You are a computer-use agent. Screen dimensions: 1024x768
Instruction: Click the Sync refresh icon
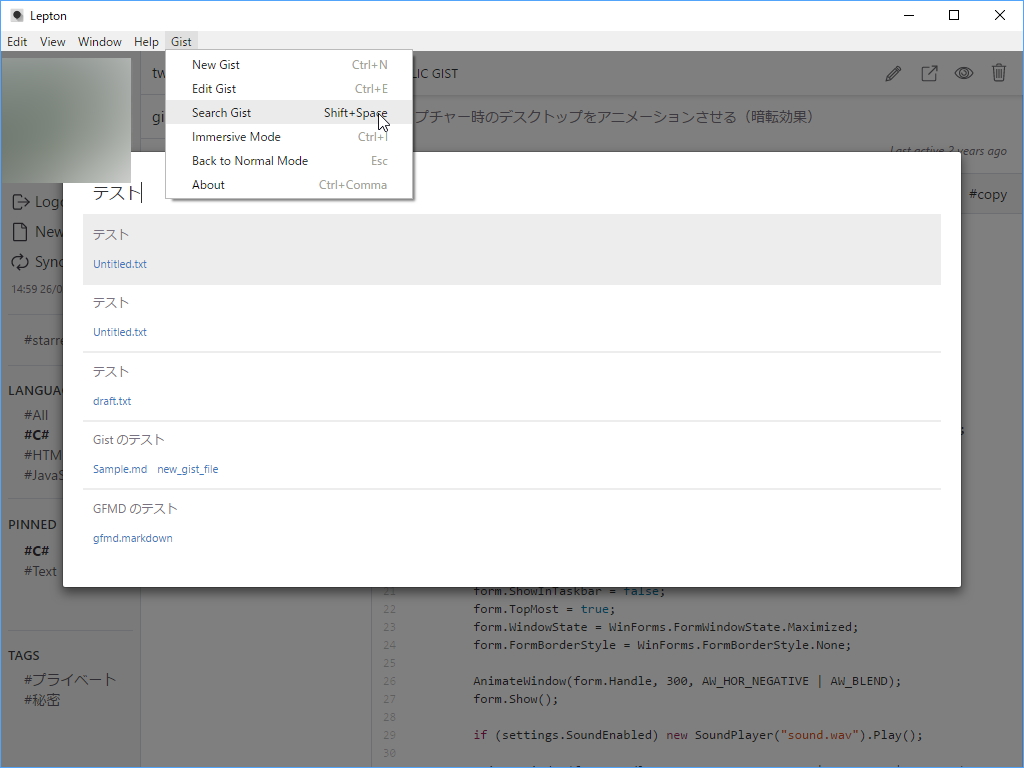coord(20,262)
